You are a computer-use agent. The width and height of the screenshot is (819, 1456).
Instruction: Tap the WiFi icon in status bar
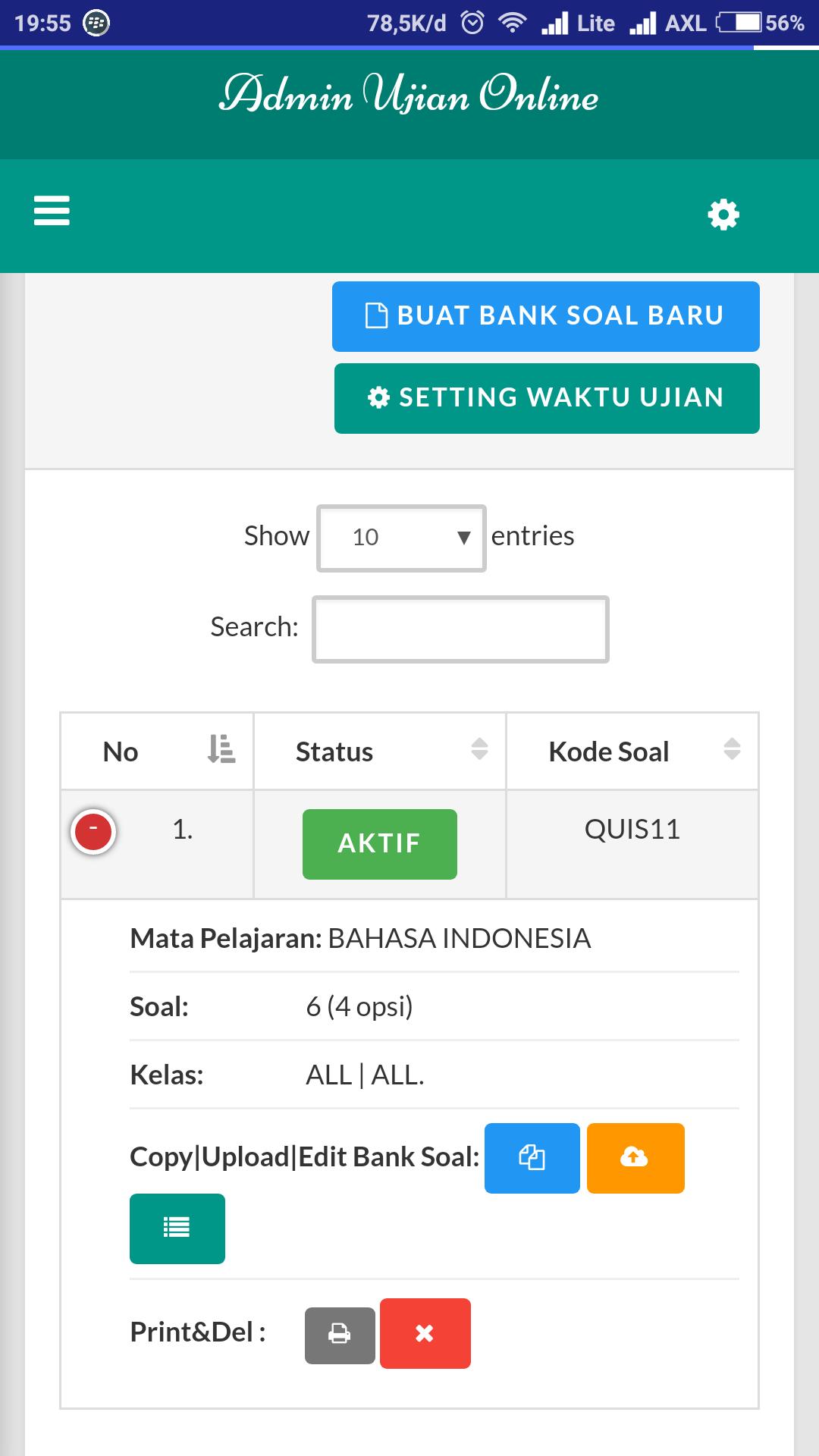(513, 23)
